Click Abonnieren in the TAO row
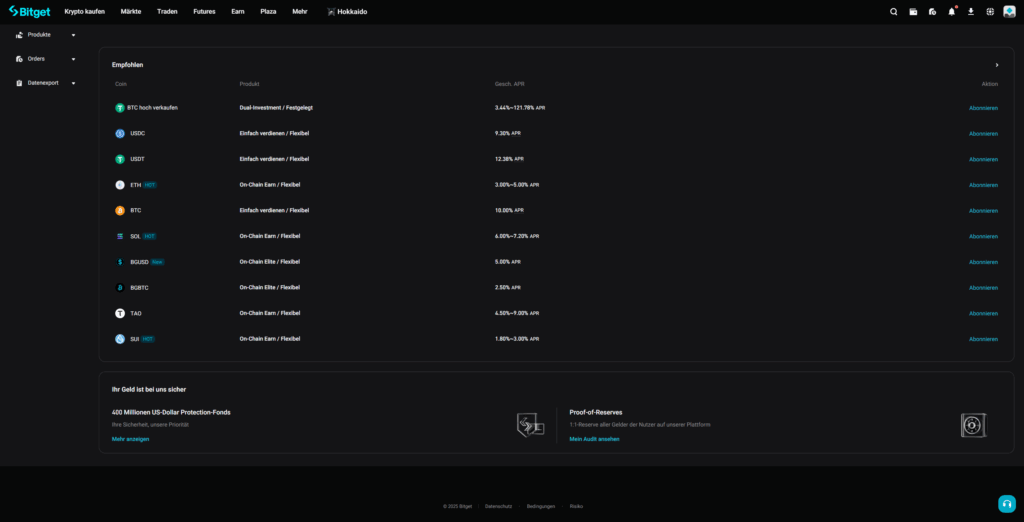Image resolution: width=1024 pixels, height=522 pixels. tap(983, 314)
